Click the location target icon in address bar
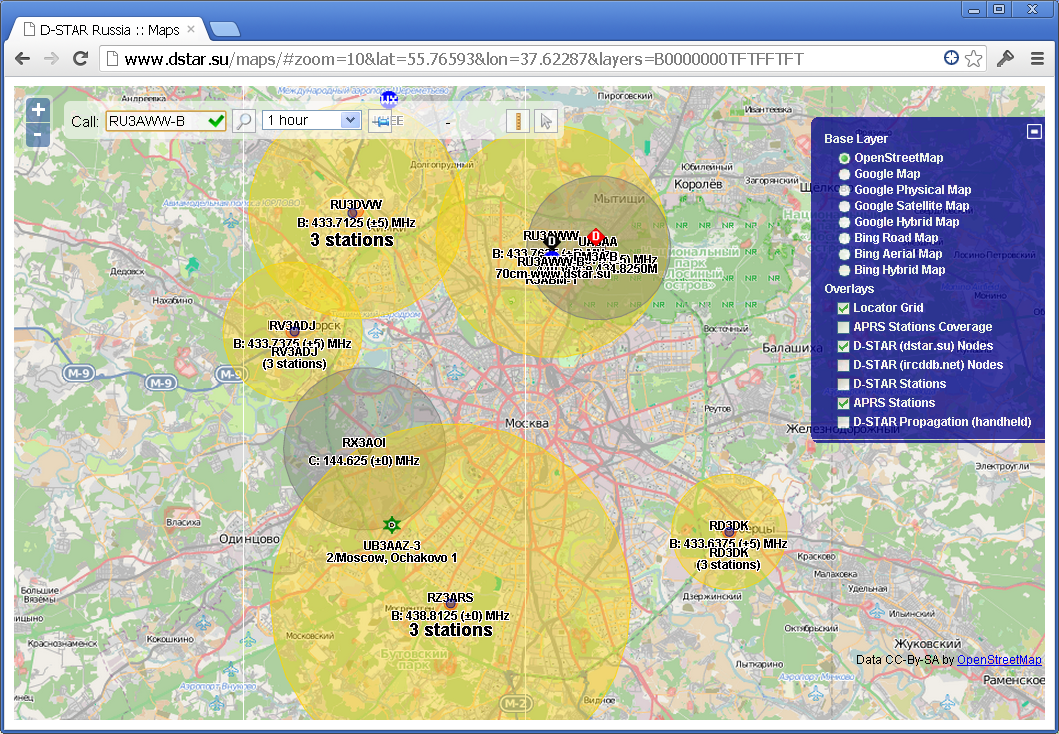Screen dimensions: 1059x734 (x=951, y=58)
